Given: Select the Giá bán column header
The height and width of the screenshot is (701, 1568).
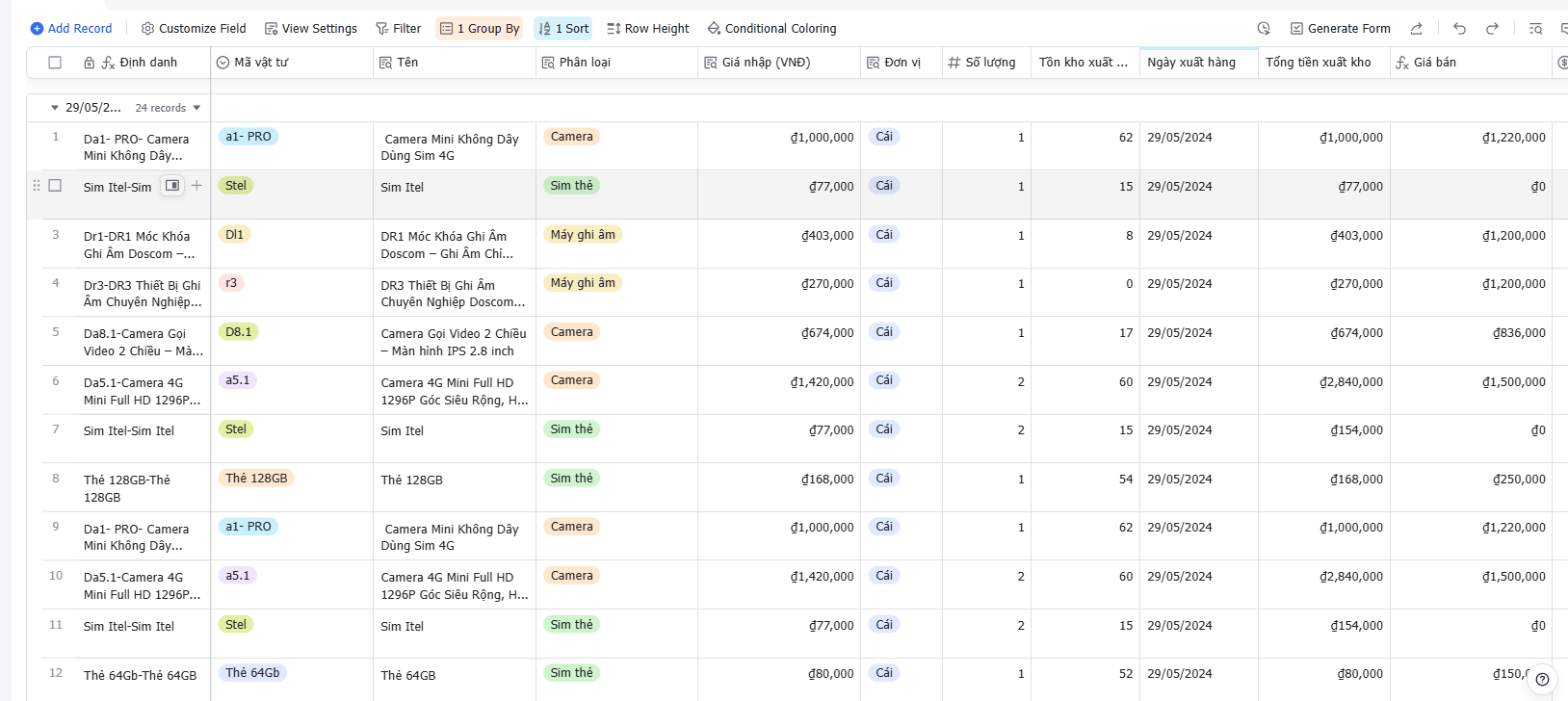Looking at the screenshot, I should click(1471, 63).
